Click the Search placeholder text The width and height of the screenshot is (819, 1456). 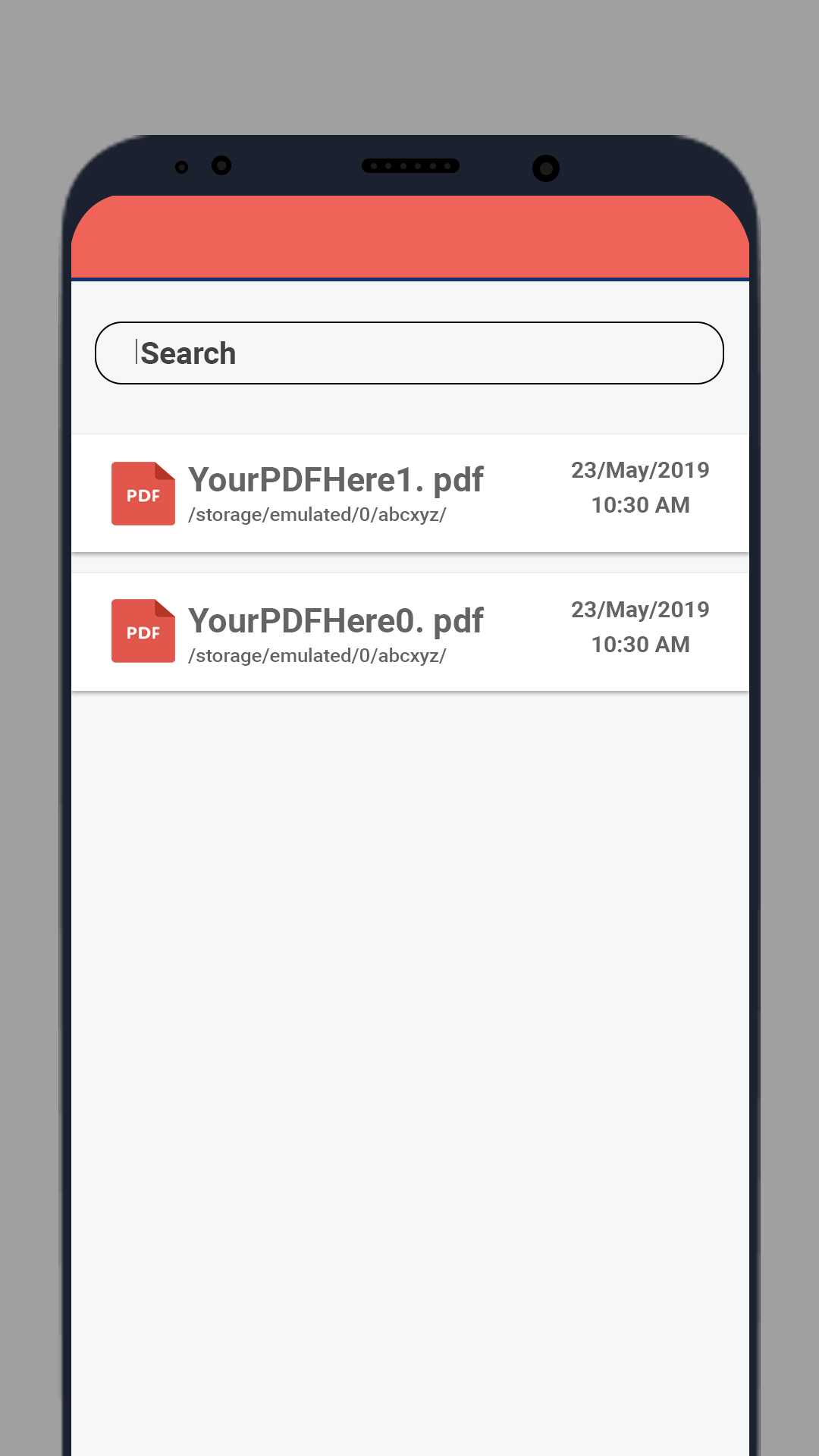(x=188, y=353)
